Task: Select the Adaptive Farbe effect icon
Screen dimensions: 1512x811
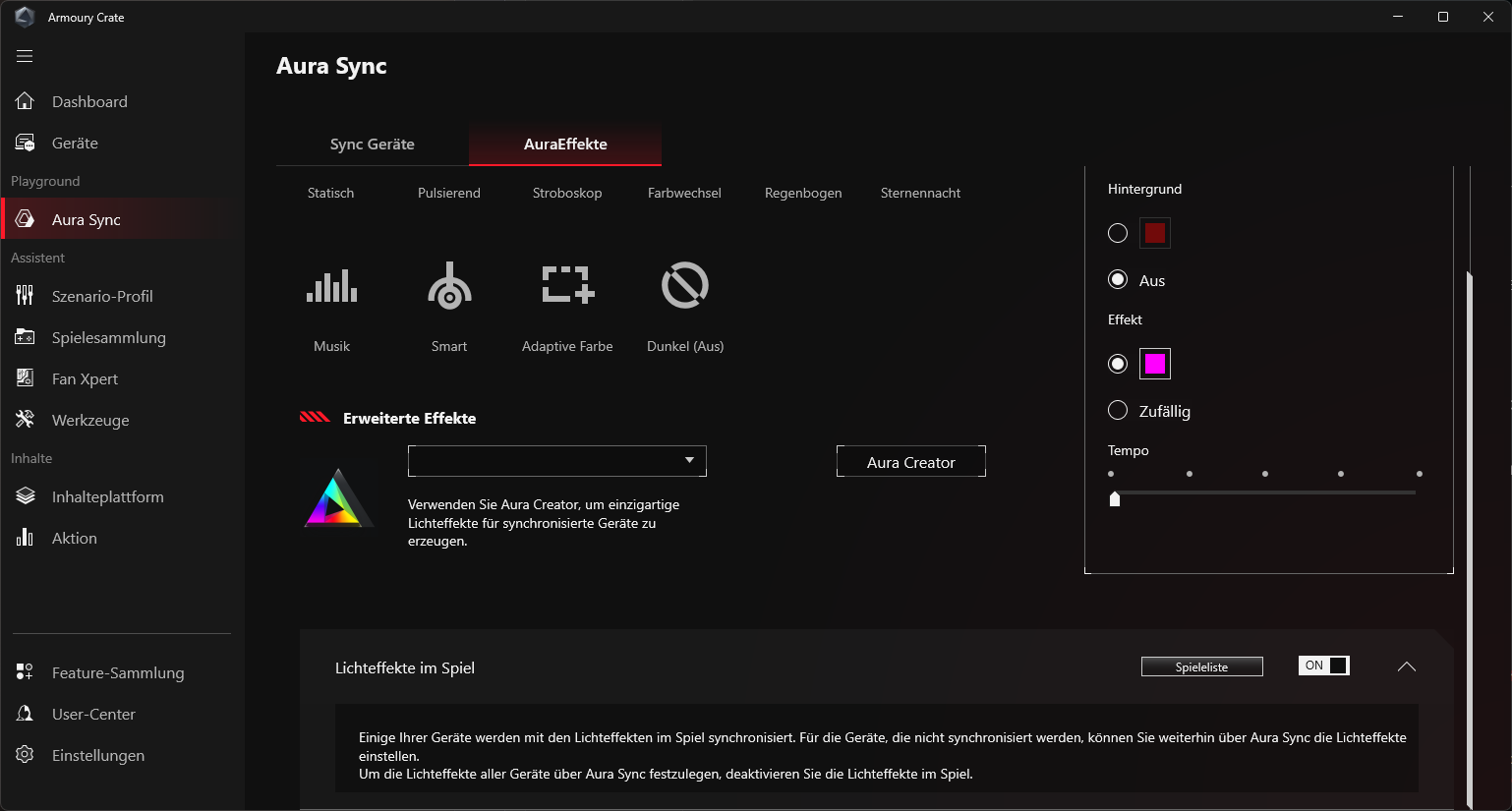Action: pos(567,285)
